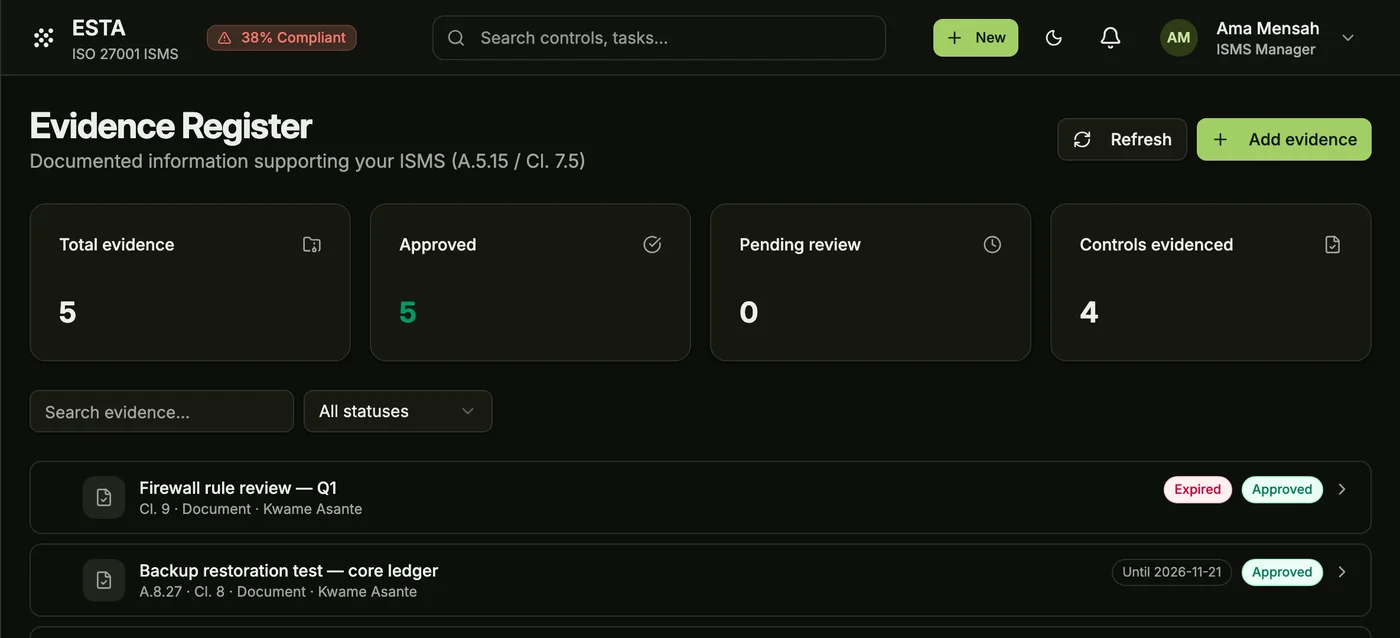The width and height of the screenshot is (1400, 638).
Task: Focus the Search controls, tasks field
Action: (x=659, y=38)
